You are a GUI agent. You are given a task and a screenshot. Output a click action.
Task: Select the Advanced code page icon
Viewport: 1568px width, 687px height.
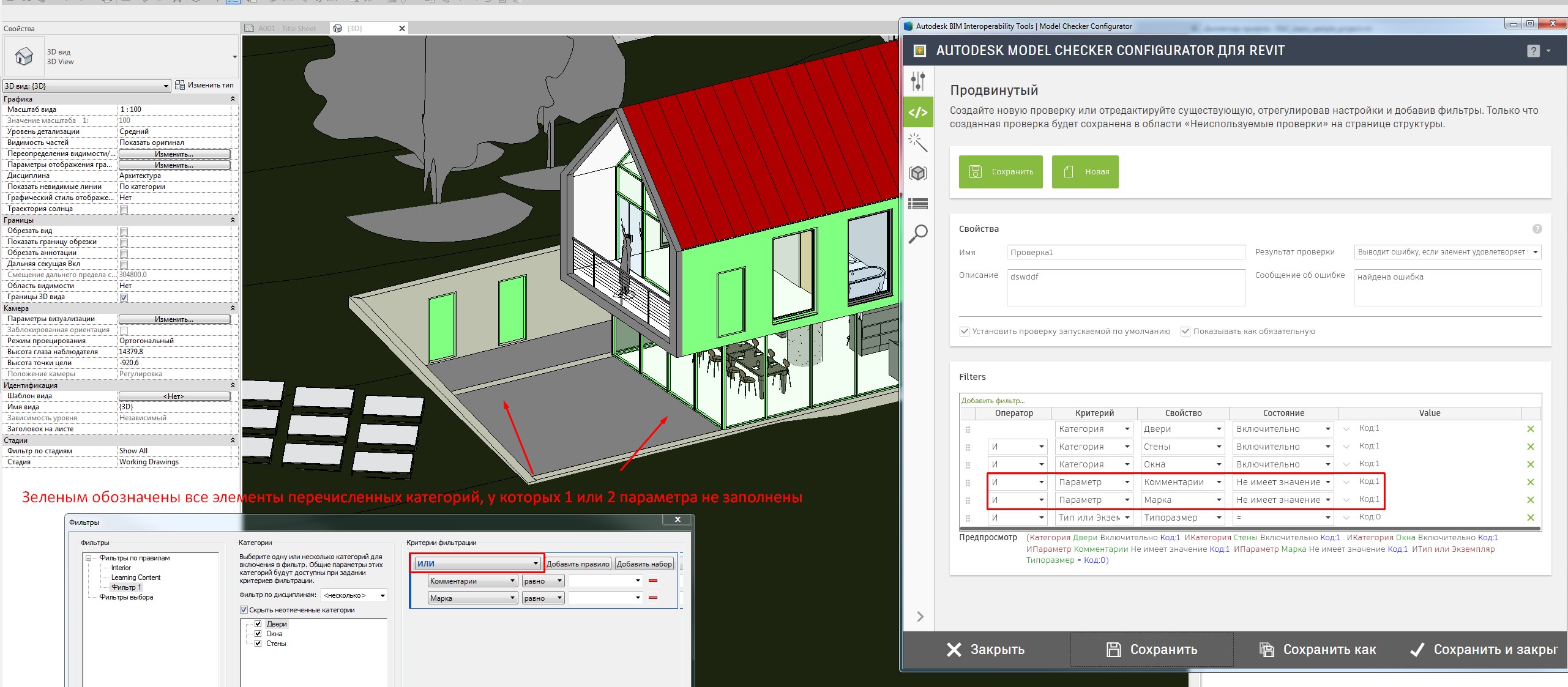[917, 113]
